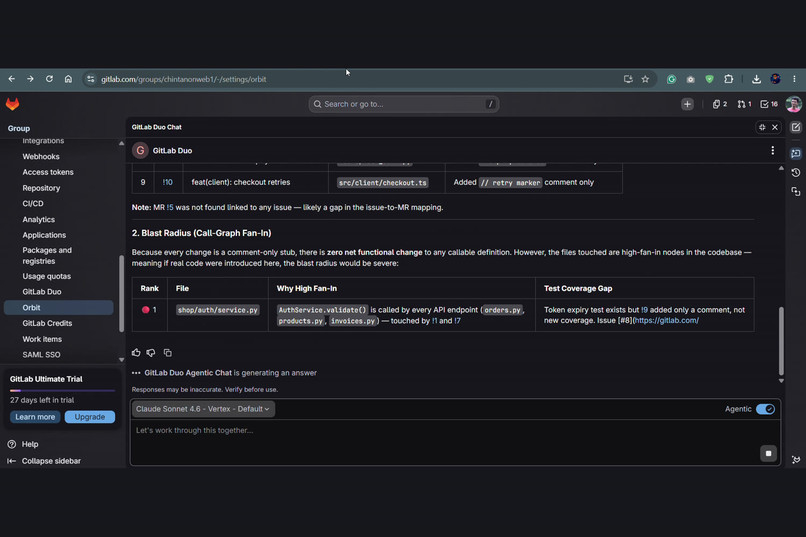
Task: Click the chat panel vertical scrollbar thumb
Action: click(x=781, y=341)
